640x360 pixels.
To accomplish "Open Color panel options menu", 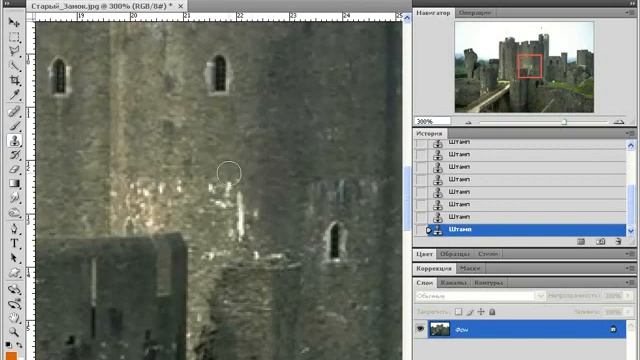I will point(630,254).
